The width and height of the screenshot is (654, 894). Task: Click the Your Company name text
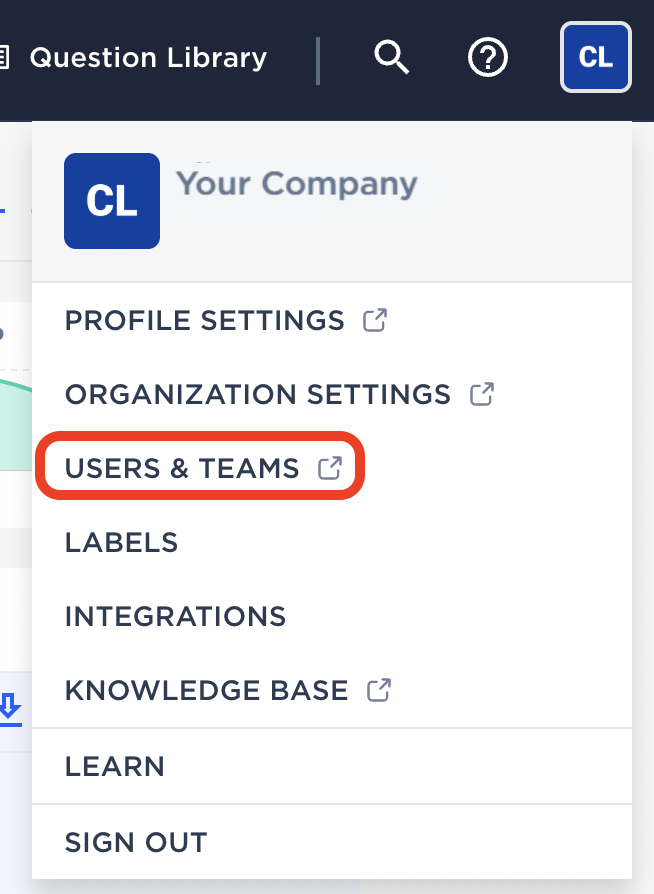pos(296,185)
